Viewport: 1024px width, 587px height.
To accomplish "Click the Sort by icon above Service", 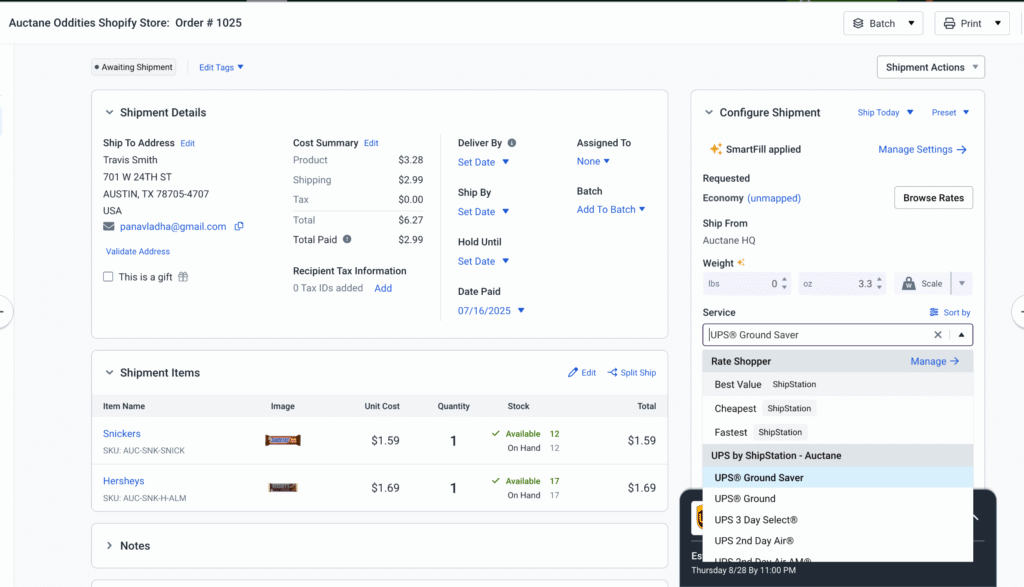I will tap(934, 313).
